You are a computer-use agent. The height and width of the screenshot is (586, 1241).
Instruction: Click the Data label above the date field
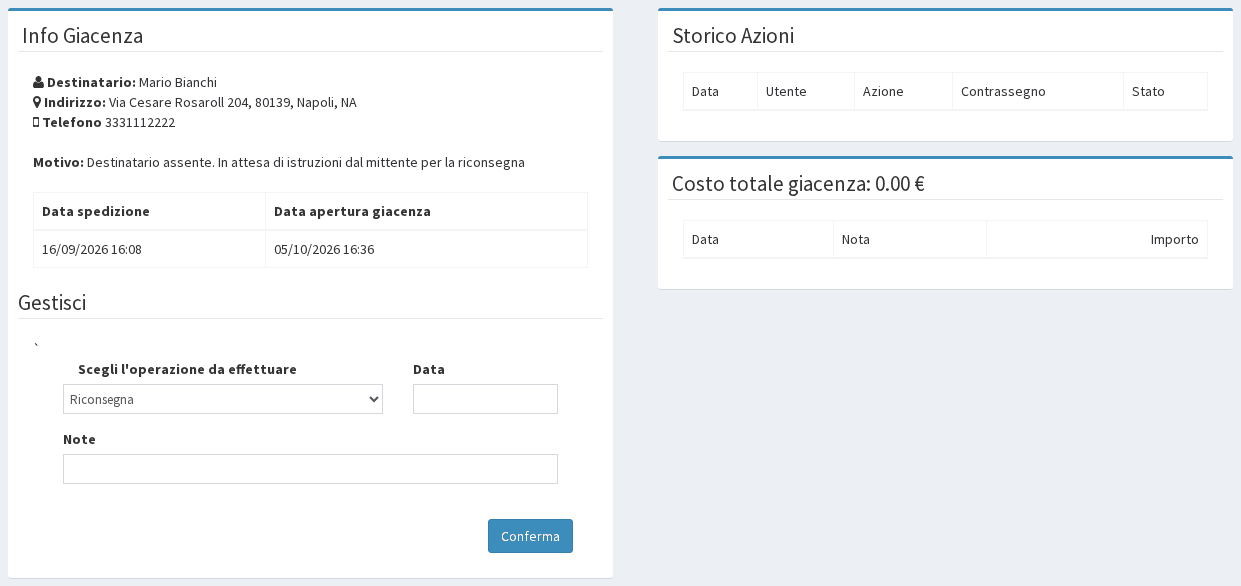[429, 369]
